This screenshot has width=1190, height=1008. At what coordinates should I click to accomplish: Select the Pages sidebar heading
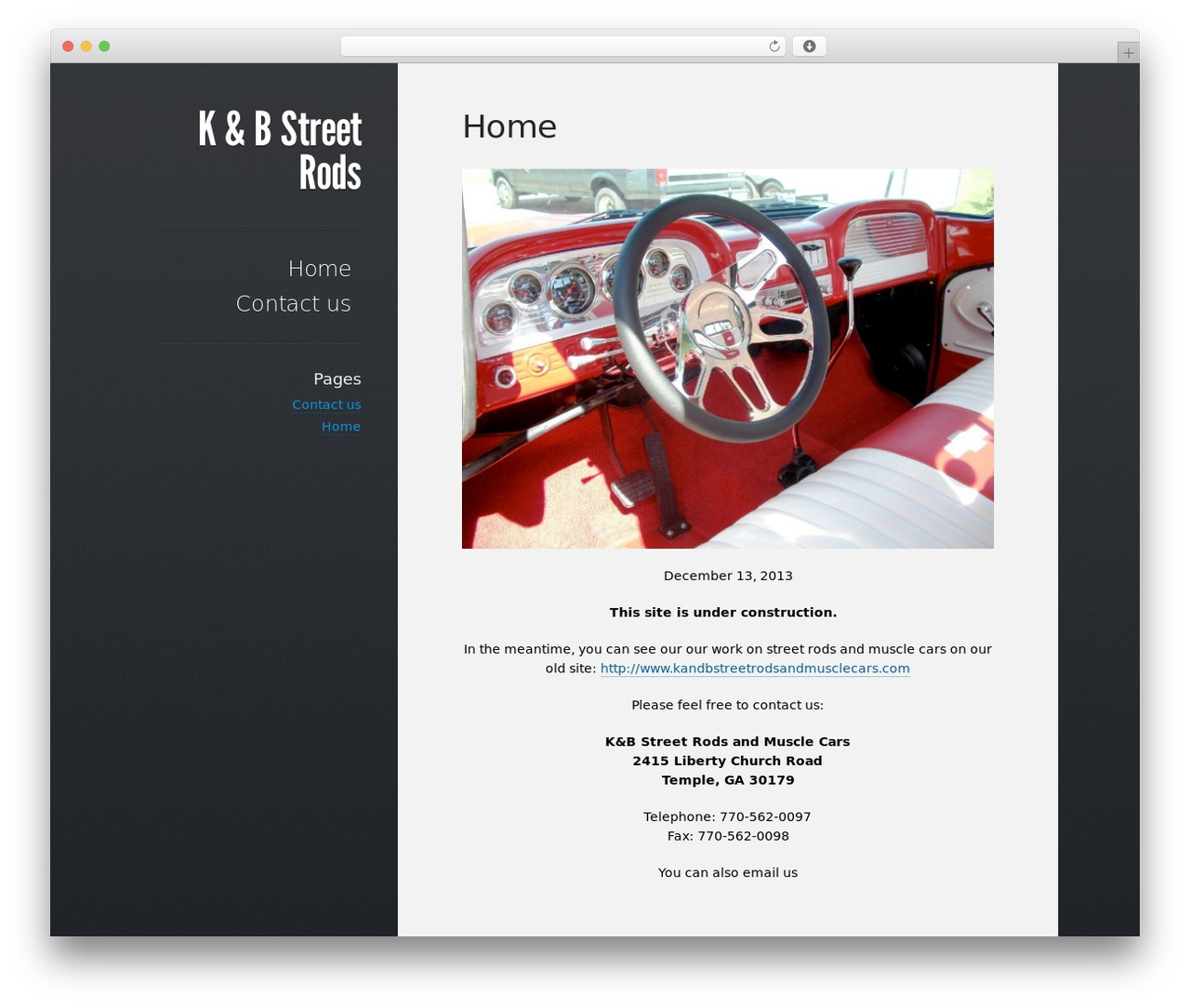point(337,379)
